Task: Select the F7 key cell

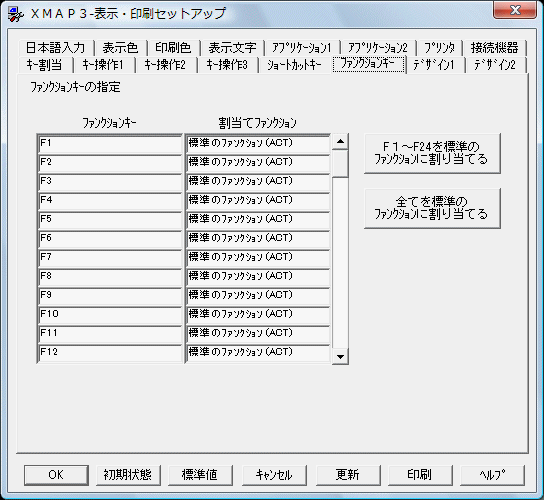Action: click(110, 258)
